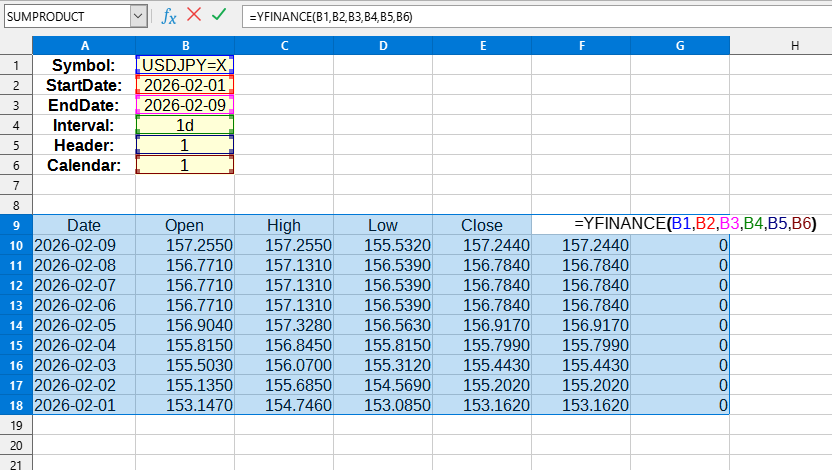832x470 pixels.
Task: Cancel formula edit with red X
Action: pos(194,15)
